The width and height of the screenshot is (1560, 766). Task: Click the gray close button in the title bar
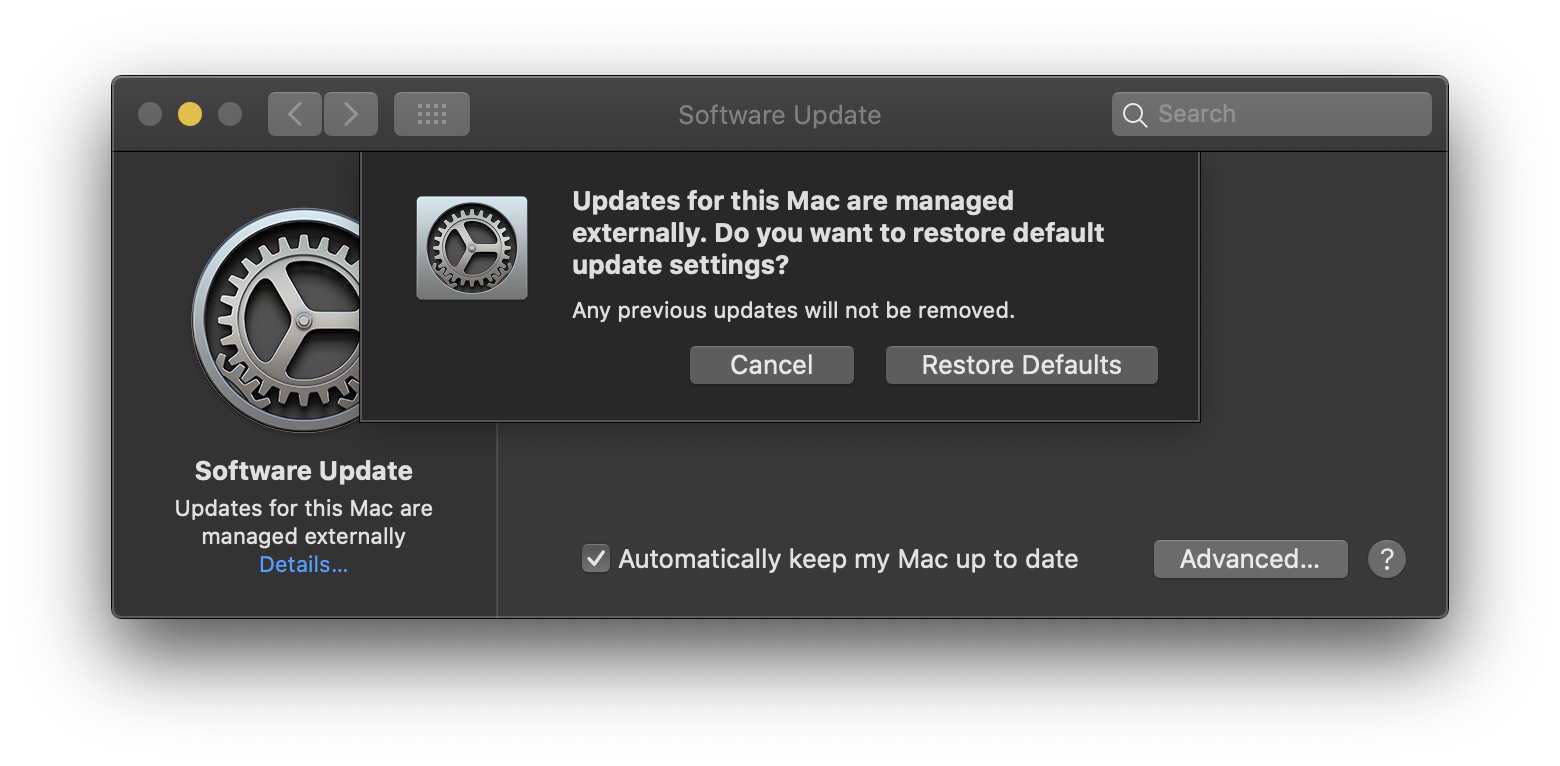150,114
